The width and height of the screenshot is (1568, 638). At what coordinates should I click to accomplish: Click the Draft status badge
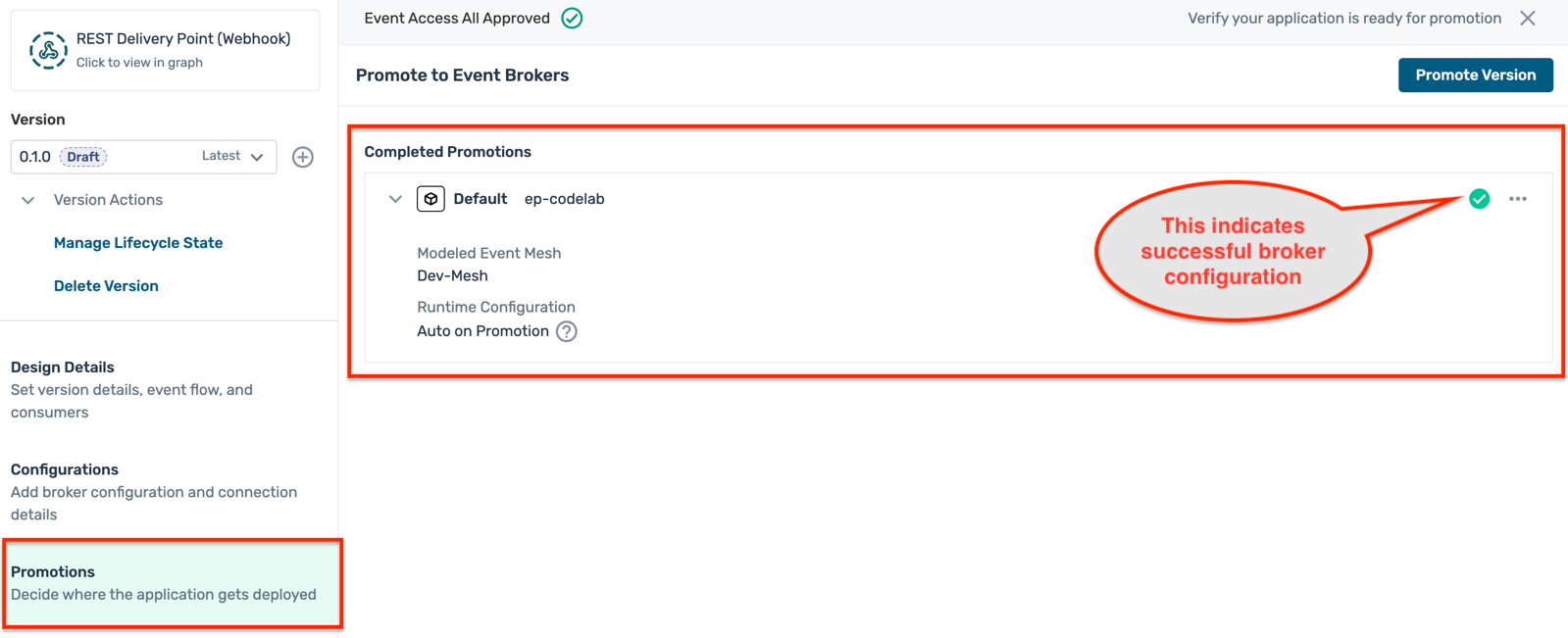pos(83,157)
